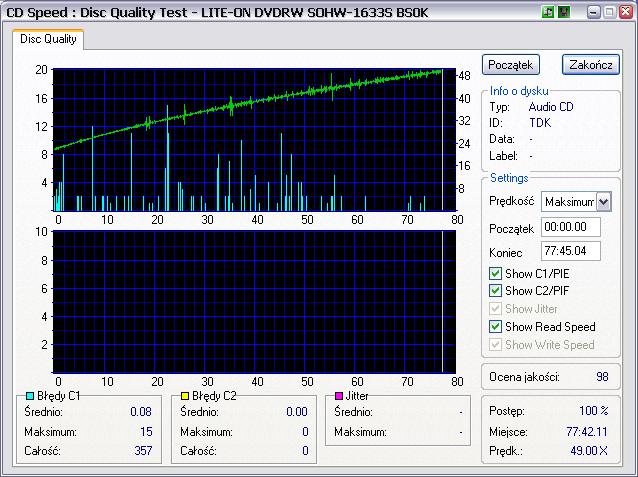Click the cyan Błędy C1 color swatch
The width and height of the screenshot is (638, 477).
point(30,396)
